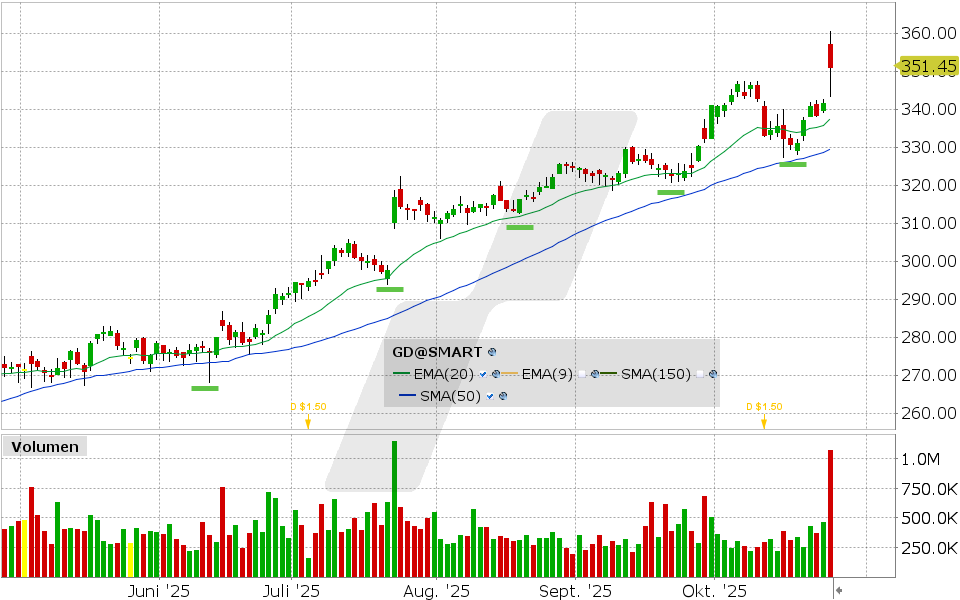Click the July dividend arrow marker
Viewport: 960px width, 600px height.
(x=308, y=421)
